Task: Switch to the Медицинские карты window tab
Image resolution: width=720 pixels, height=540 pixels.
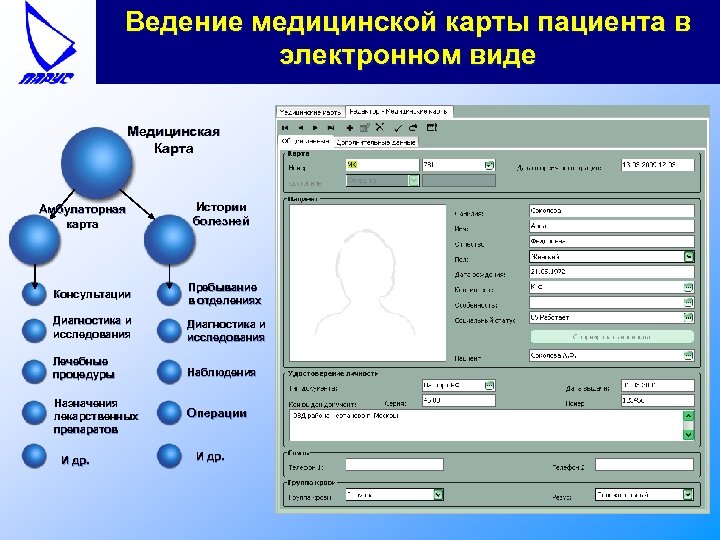Action: 310,112
